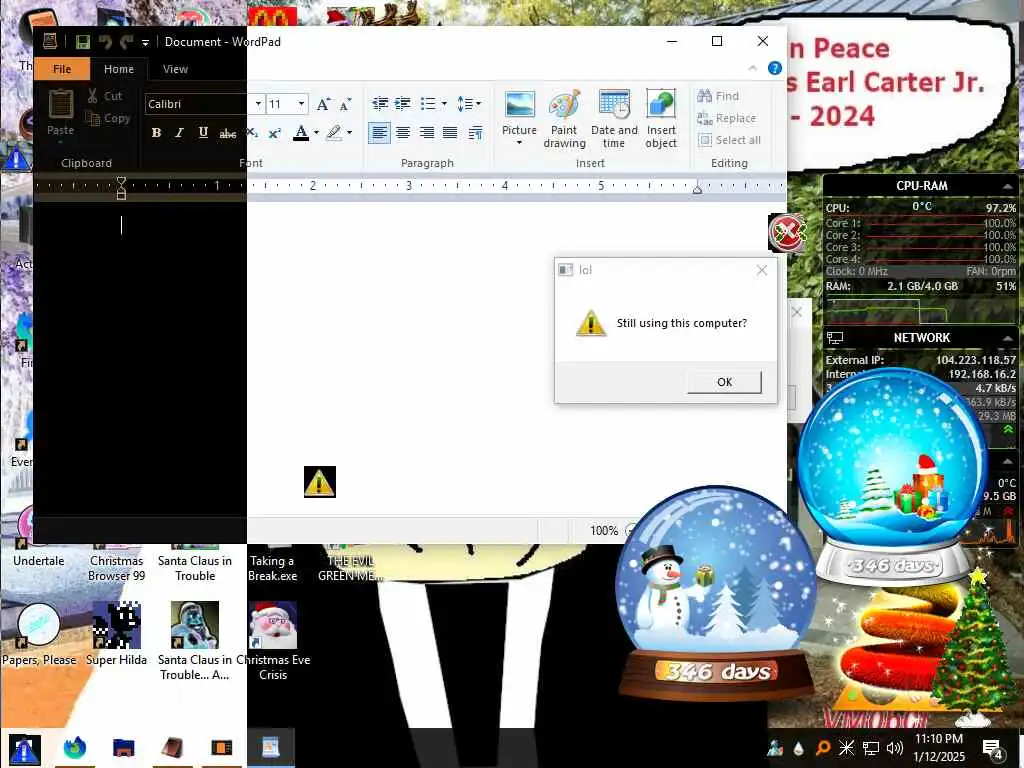1024x768 pixels.
Task: Open the font family dropdown arrow
Action: (x=258, y=104)
